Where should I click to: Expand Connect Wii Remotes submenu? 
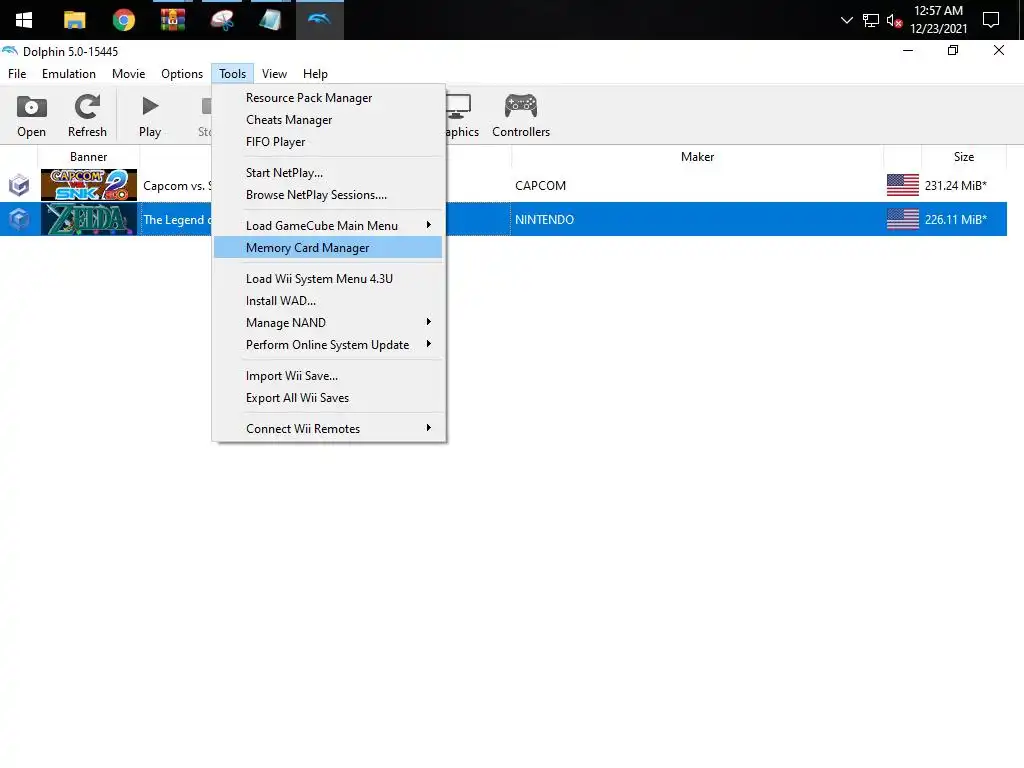point(328,429)
